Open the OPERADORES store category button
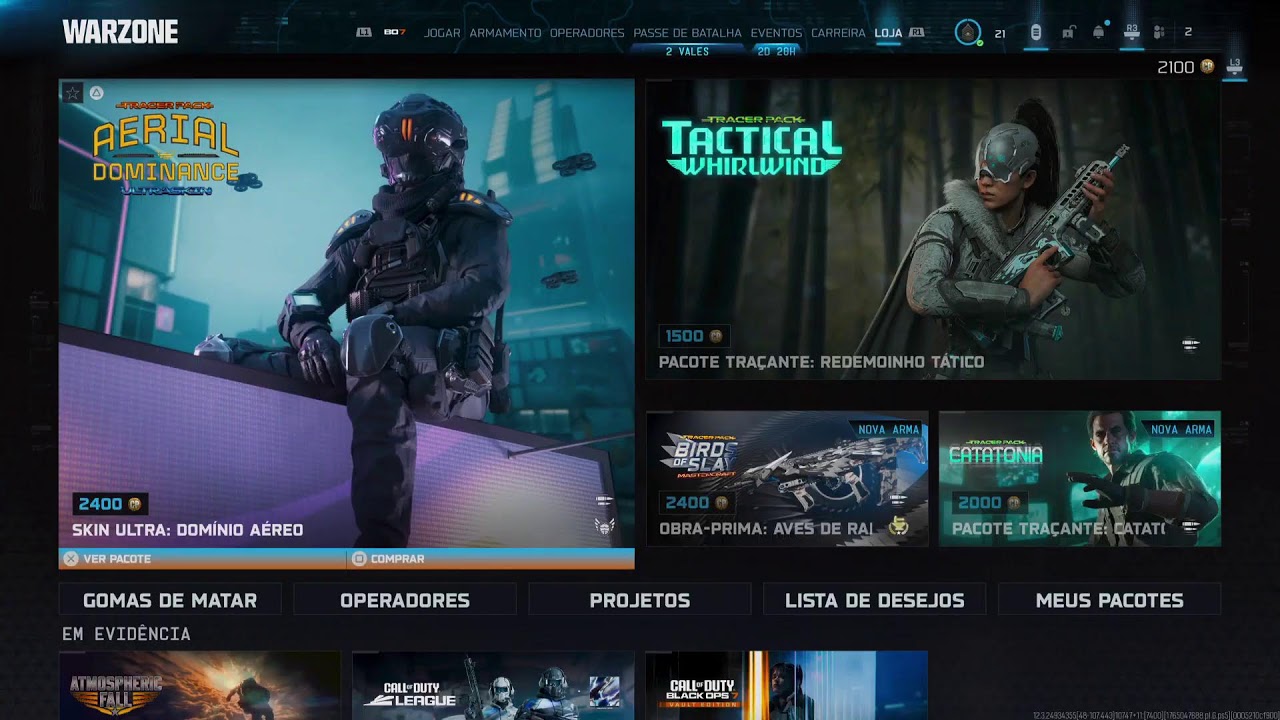The image size is (1280, 720). [405, 600]
